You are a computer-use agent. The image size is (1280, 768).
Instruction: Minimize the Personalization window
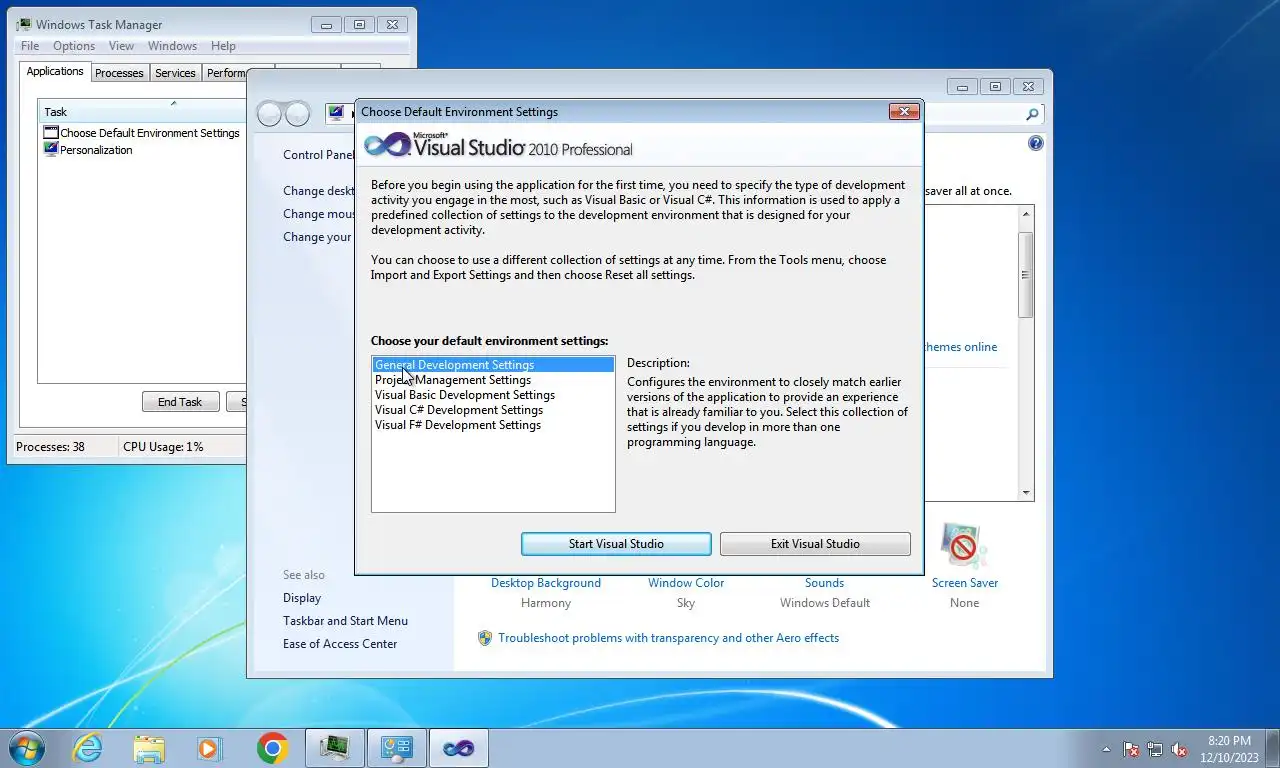pos(962,87)
